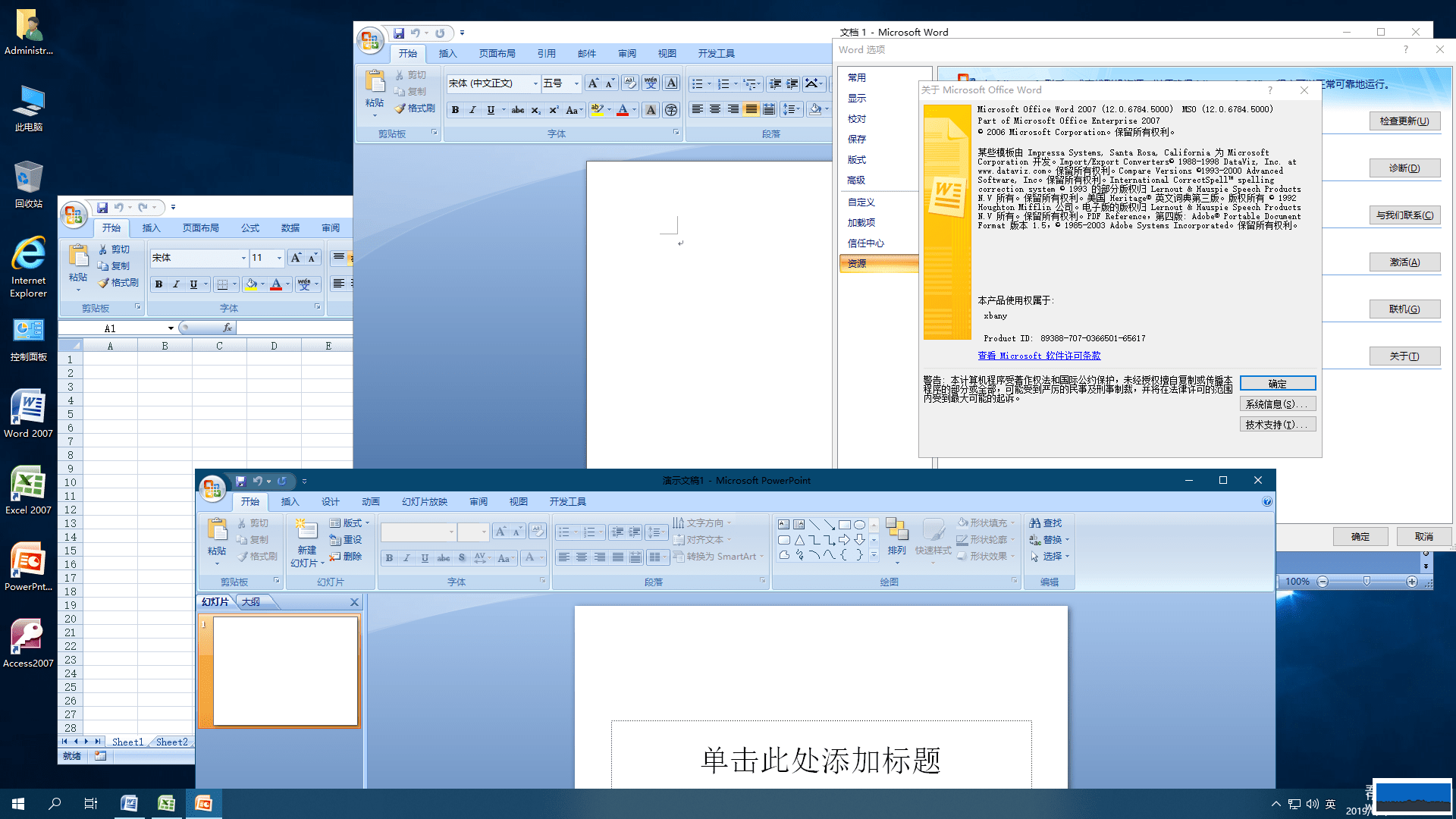1456x819 pixels.
Task: Select 信任中心 in the Word Options list
Action: coord(865,243)
